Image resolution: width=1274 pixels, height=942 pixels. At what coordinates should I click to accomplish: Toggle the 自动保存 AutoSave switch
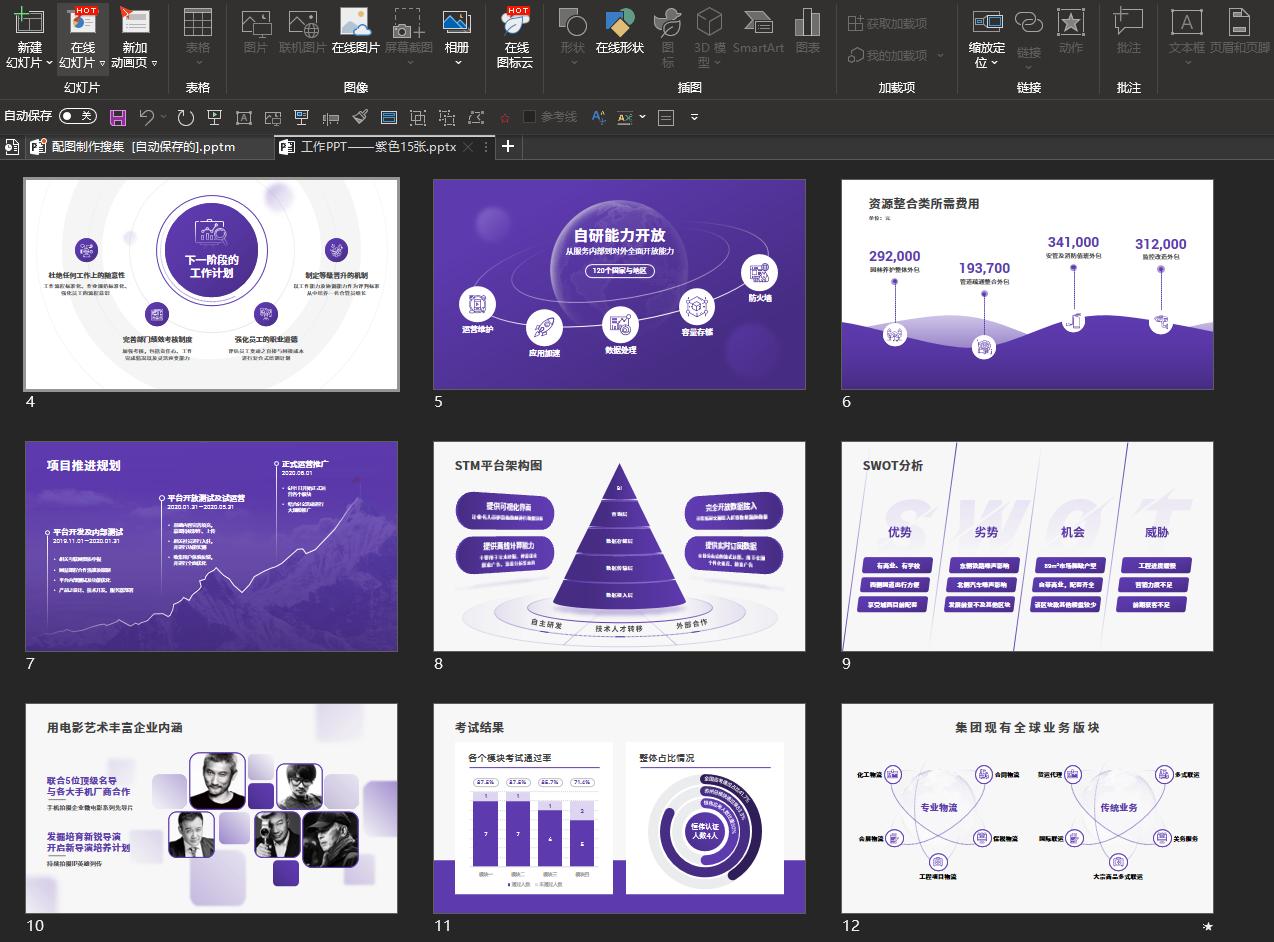tap(78, 116)
